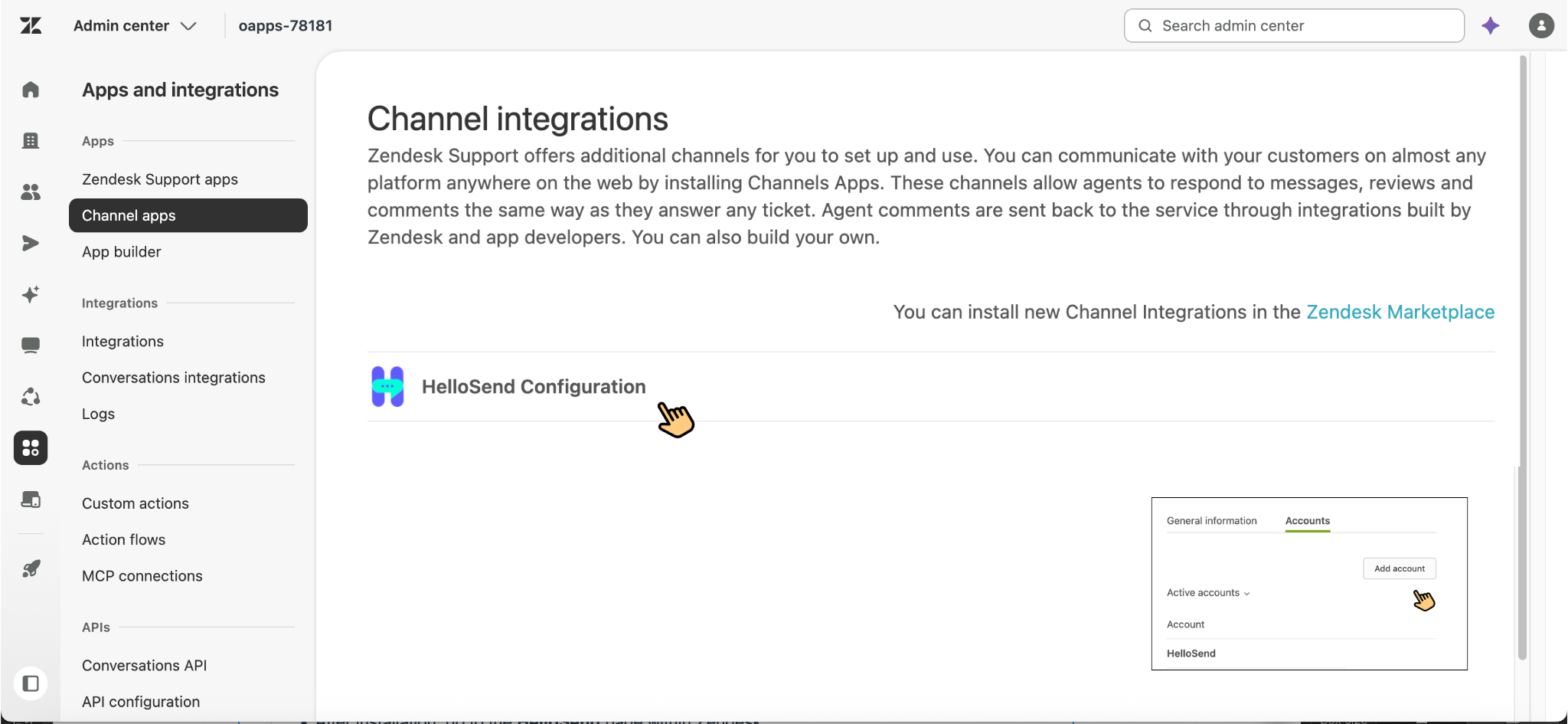
Task: Open Conversations integrations
Action: (x=174, y=378)
